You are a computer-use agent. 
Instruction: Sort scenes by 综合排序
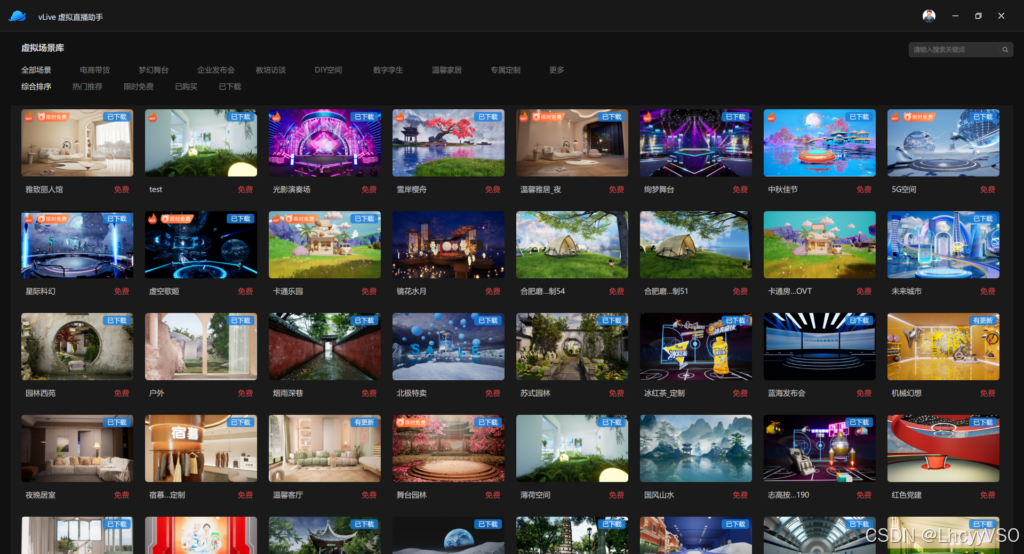coord(36,86)
